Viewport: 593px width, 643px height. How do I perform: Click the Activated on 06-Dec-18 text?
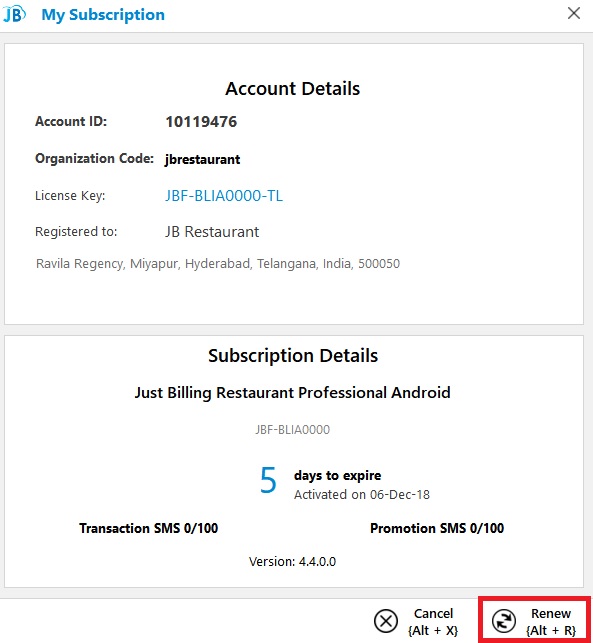click(362, 495)
